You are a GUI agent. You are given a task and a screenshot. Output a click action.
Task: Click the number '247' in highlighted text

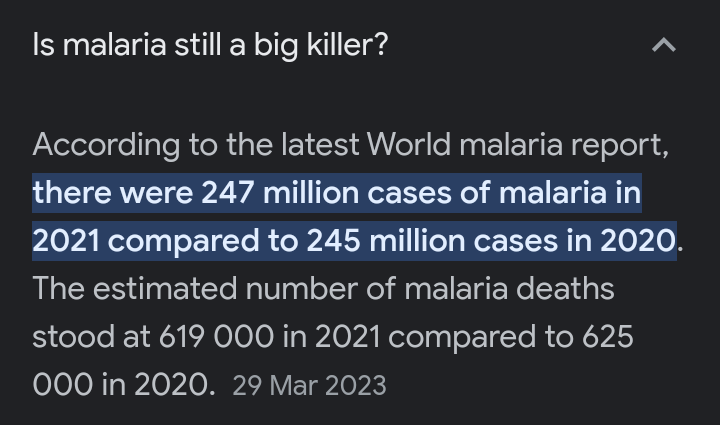tap(228, 193)
